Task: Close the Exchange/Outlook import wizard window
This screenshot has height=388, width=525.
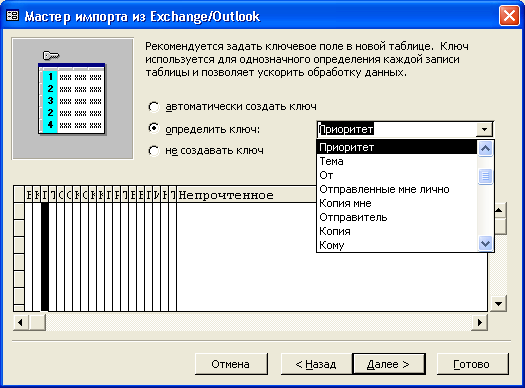Action: pyautogui.click(x=509, y=16)
